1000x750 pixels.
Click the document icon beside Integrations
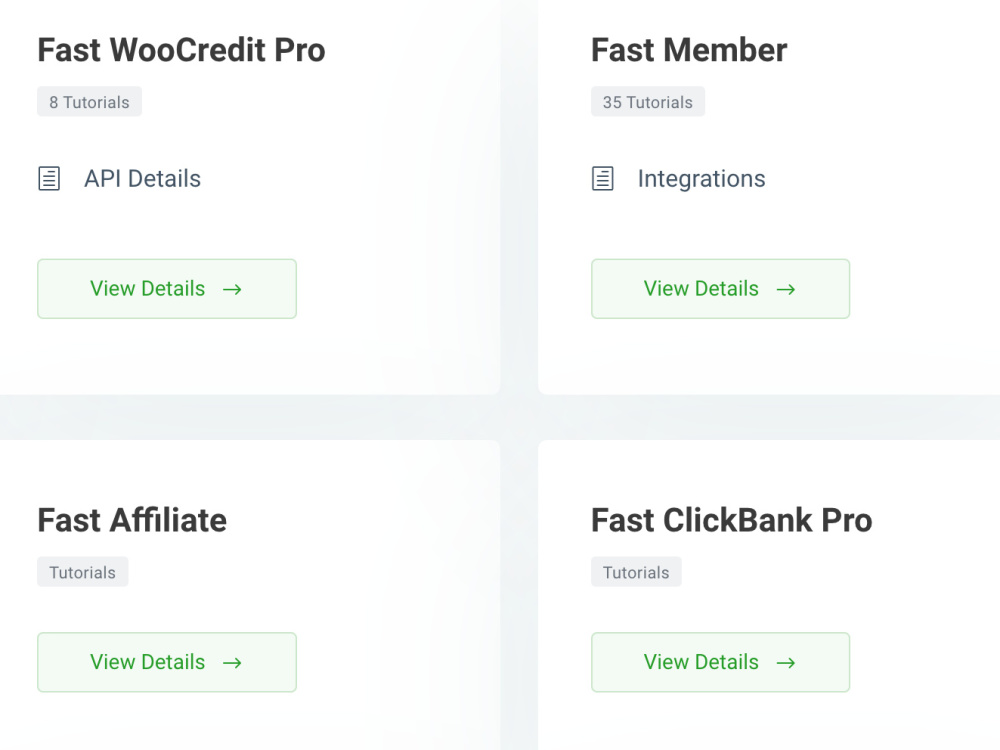[603, 179]
